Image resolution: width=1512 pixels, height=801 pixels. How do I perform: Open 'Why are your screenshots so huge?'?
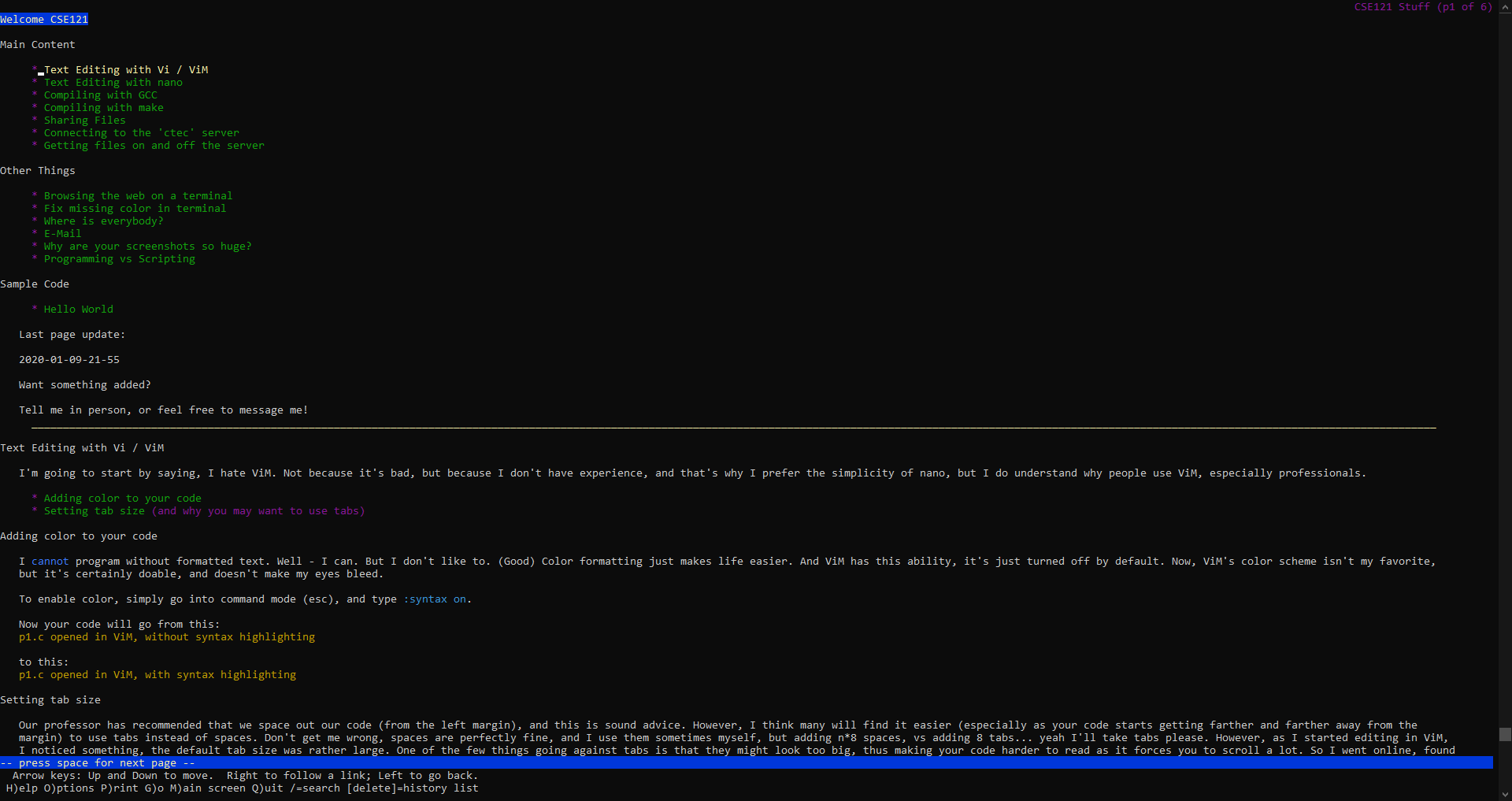pos(148,247)
